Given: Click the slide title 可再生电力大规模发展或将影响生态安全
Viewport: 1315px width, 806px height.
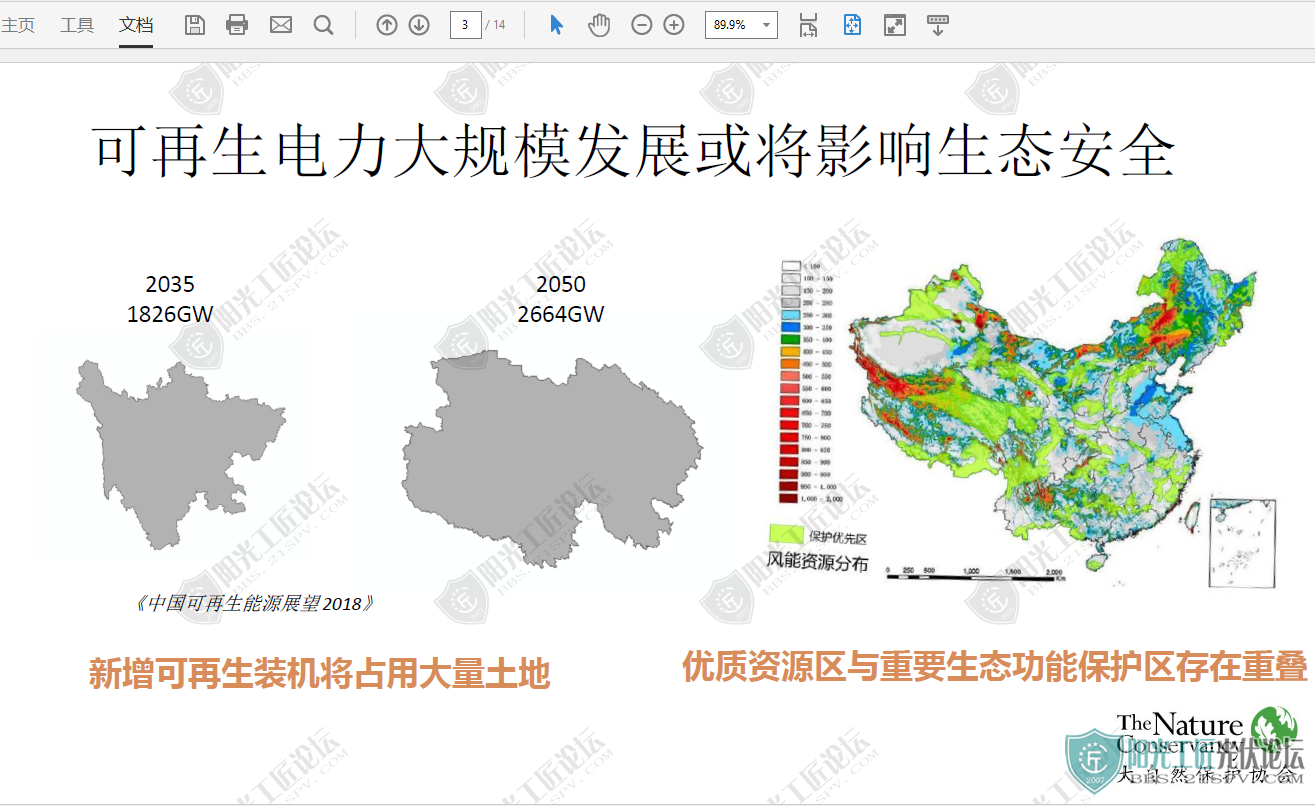Looking at the screenshot, I should 635,151.
